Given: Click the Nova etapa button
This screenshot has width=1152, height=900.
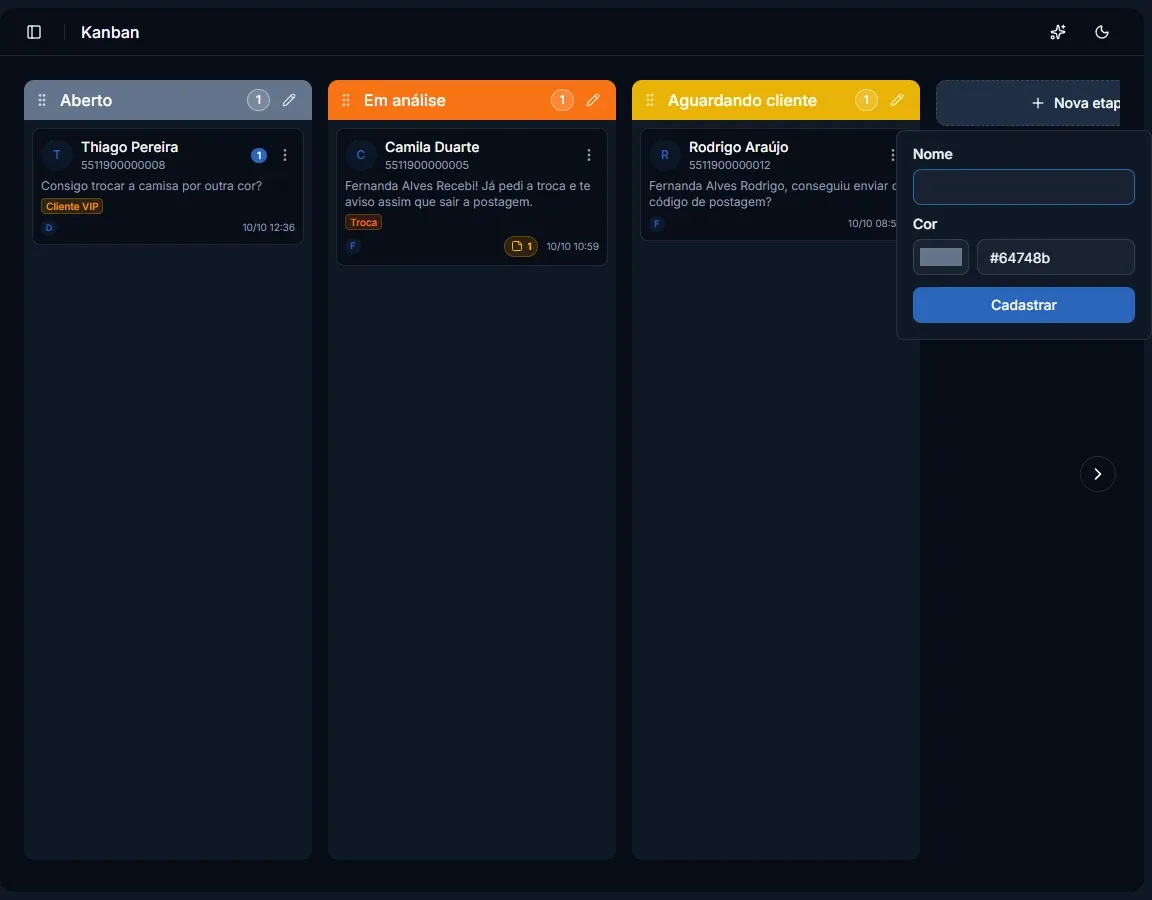Looking at the screenshot, I should (x=1029, y=103).
